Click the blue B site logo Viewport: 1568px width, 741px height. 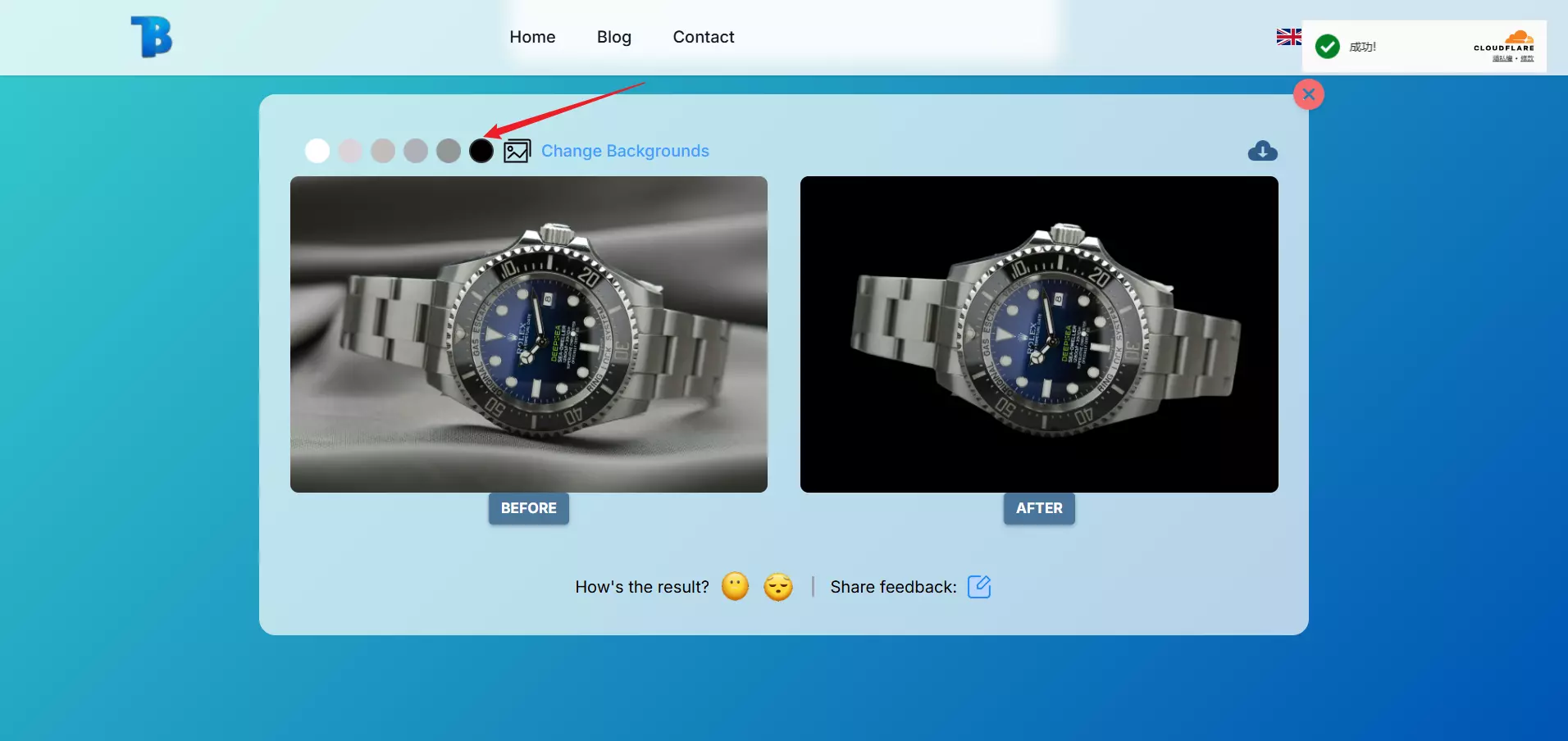click(x=152, y=37)
